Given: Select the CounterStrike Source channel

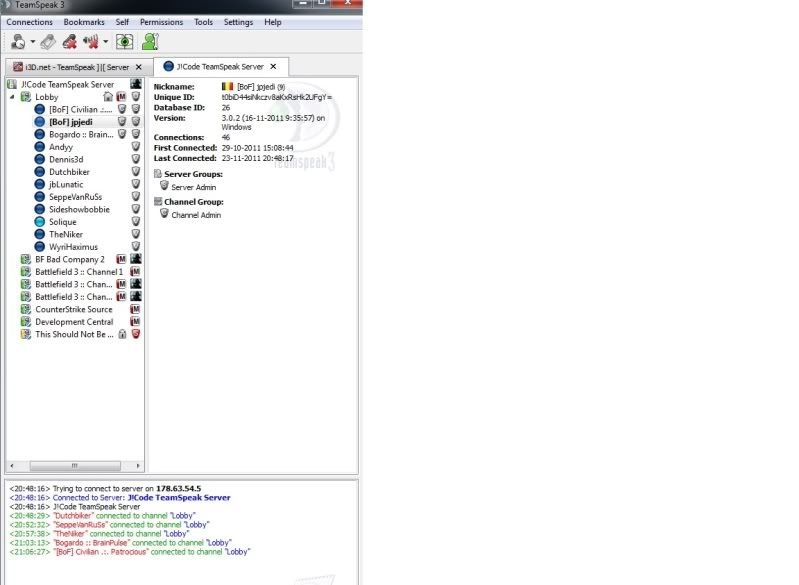Looking at the screenshot, I should [x=73, y=309].
